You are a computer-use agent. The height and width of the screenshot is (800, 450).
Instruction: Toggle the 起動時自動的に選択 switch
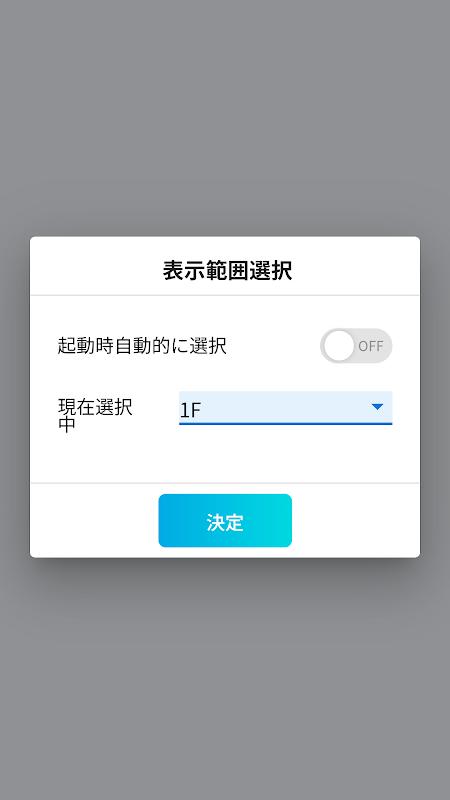pos(356,345)
